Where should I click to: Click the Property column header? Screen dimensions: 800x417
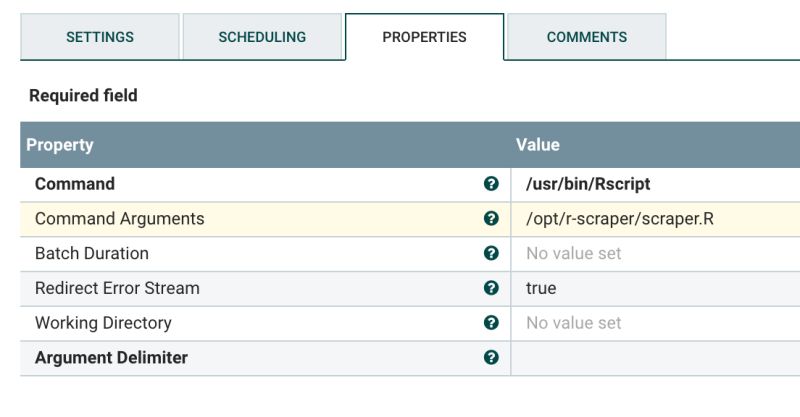[x=60, y=145]
